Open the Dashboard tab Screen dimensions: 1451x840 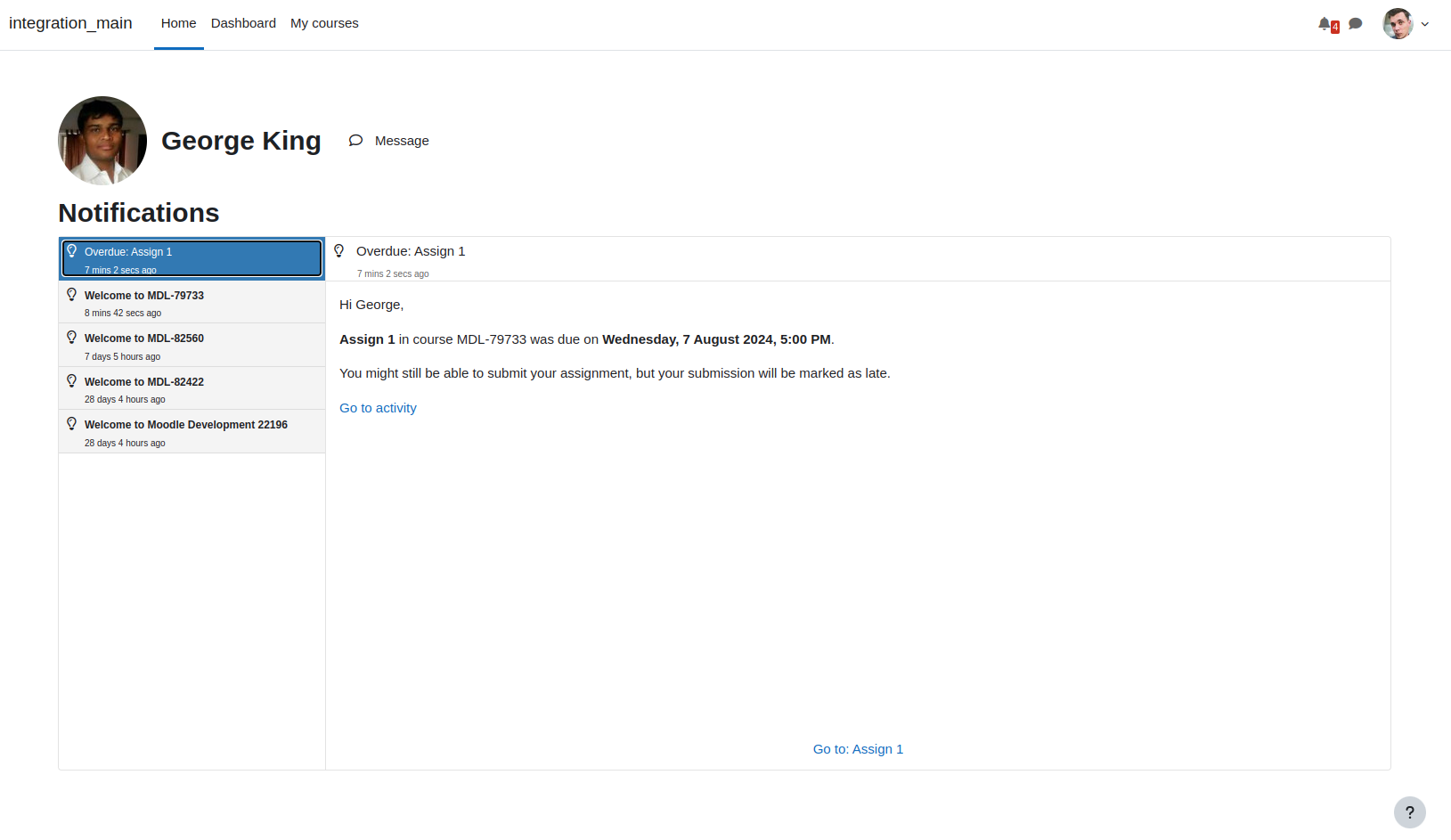pos(243,23)
